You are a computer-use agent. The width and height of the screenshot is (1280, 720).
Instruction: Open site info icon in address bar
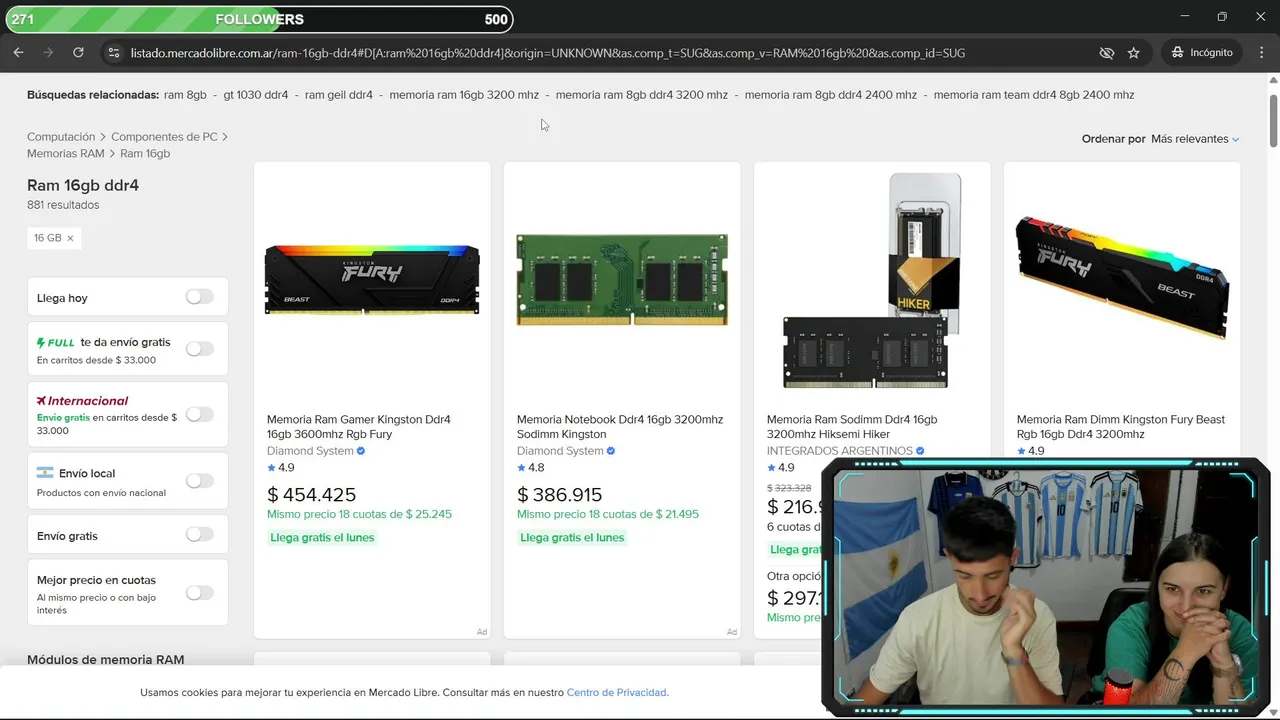click(113, 53)
